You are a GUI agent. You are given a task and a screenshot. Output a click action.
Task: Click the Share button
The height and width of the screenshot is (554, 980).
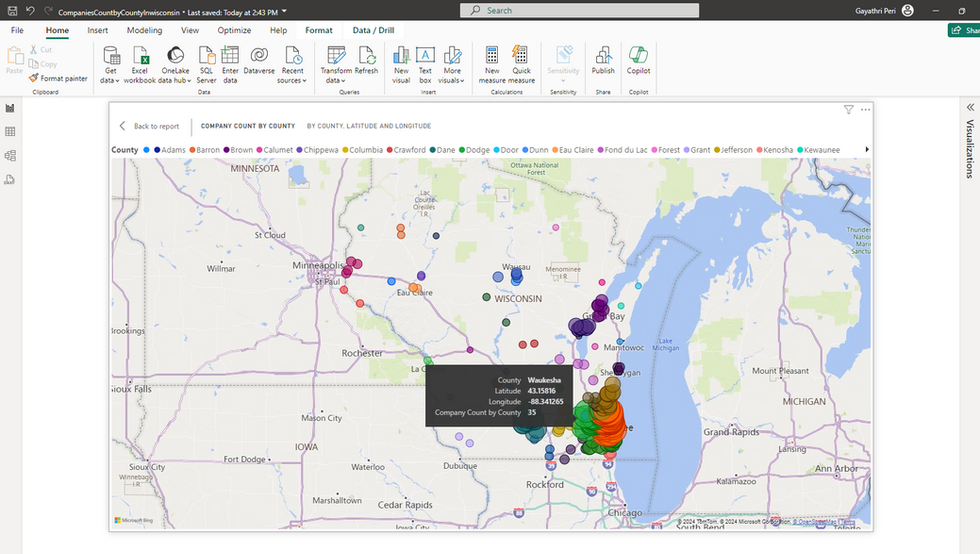pyautogui.click(x=964, y=30)
